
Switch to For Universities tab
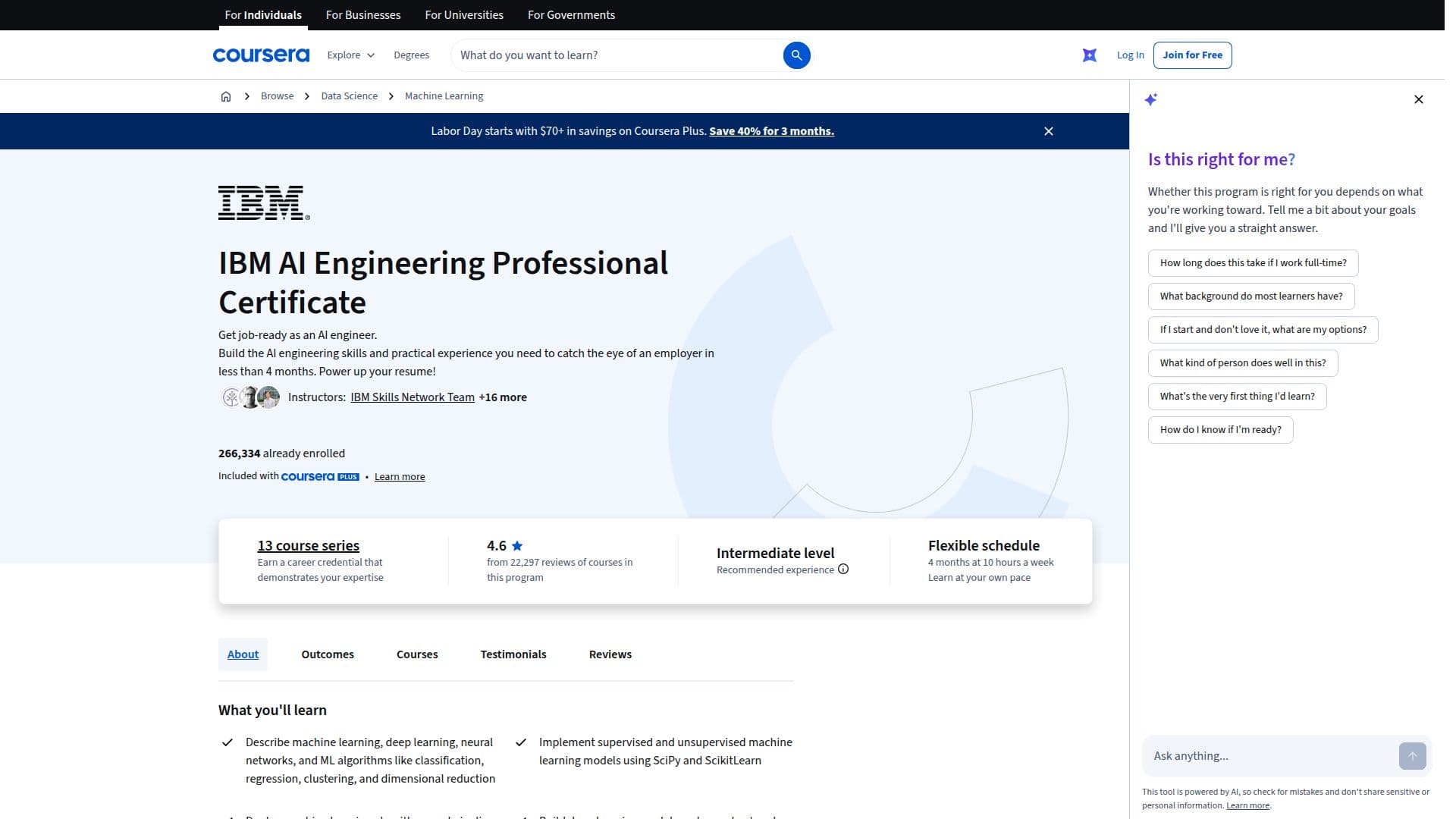(x=464, y=15)
